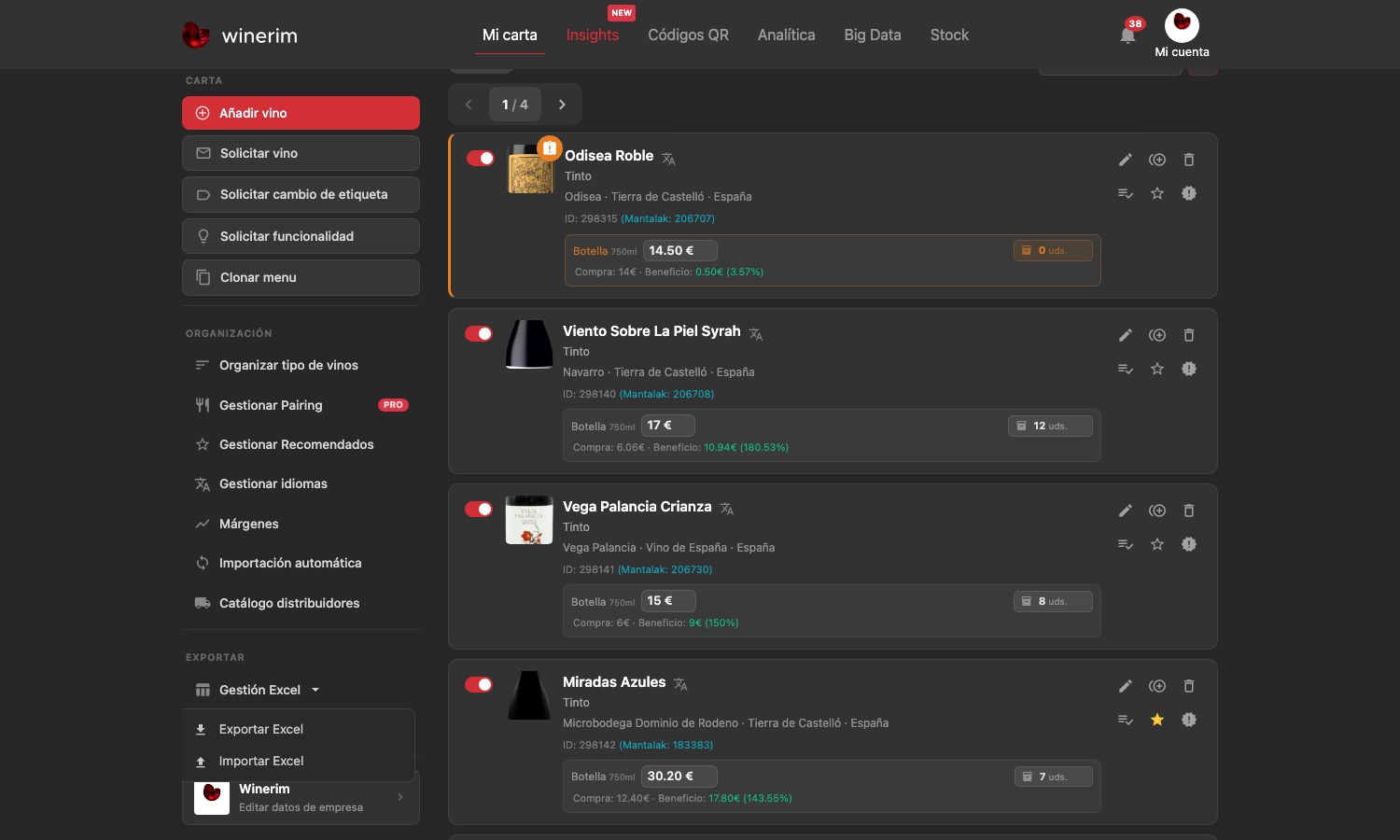Click checklist icon for Odisea Roble

[1126, 193]
